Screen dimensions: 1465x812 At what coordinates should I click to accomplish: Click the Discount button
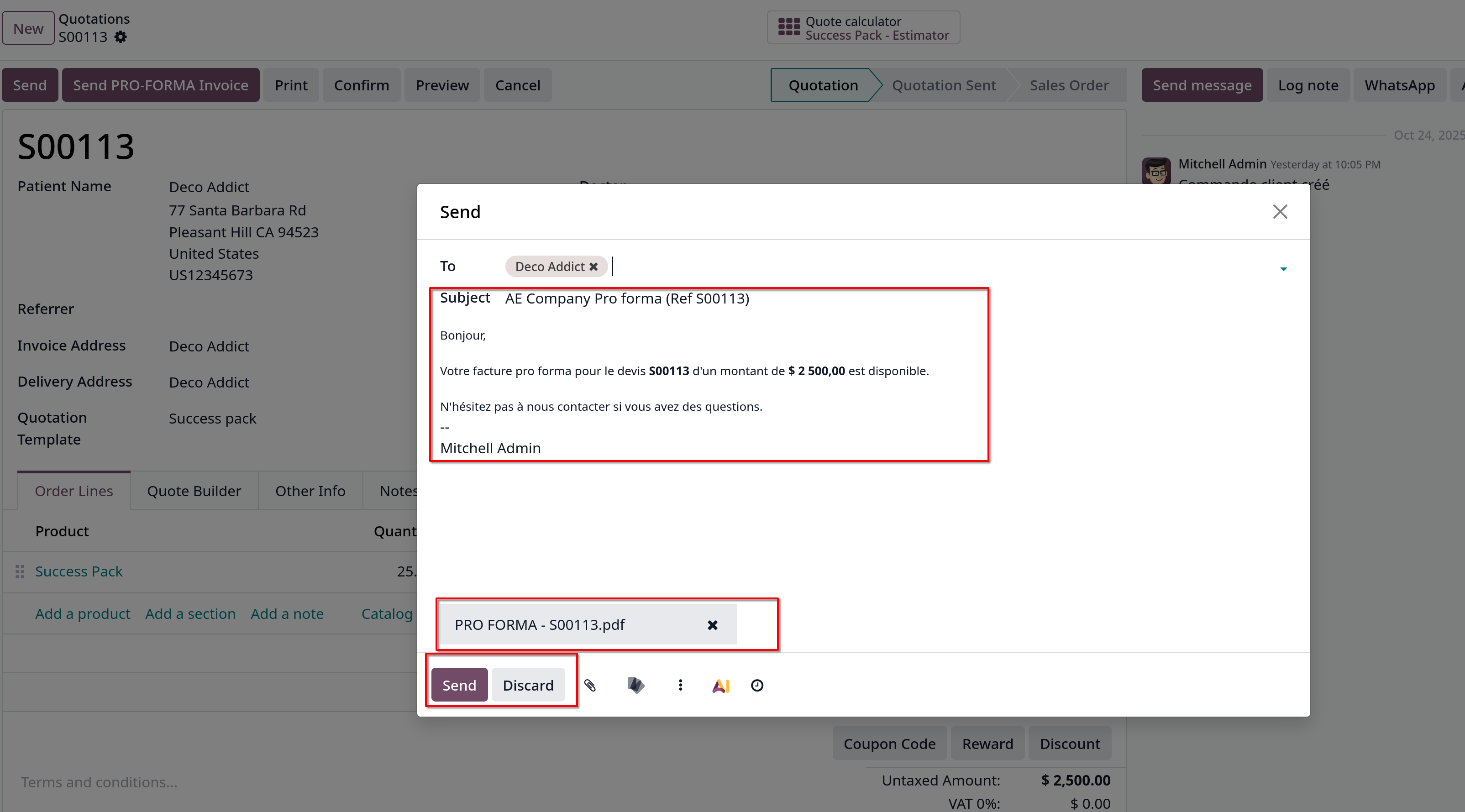click(1070, 743)
